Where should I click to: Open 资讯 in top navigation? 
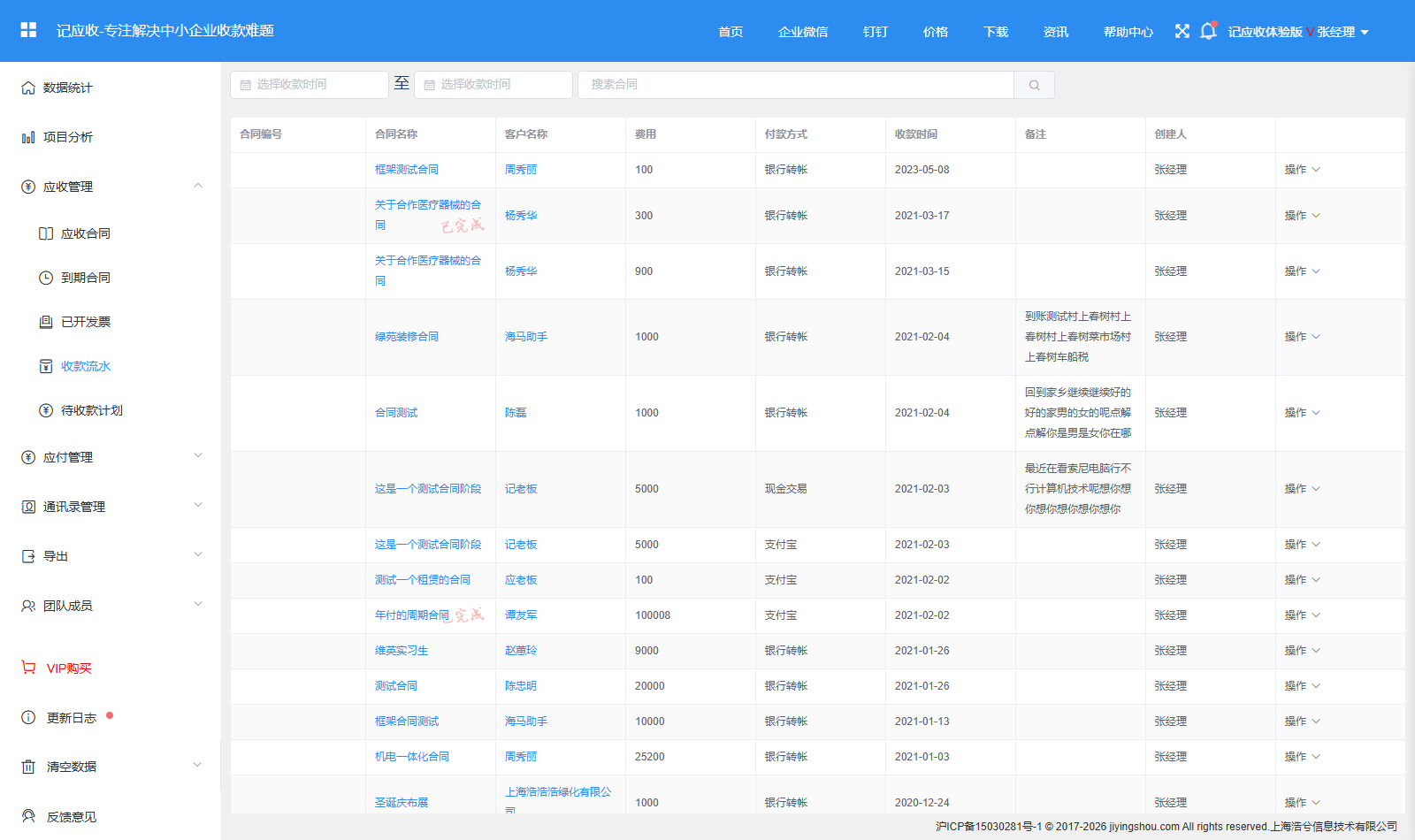click(x=1056, y=32)
